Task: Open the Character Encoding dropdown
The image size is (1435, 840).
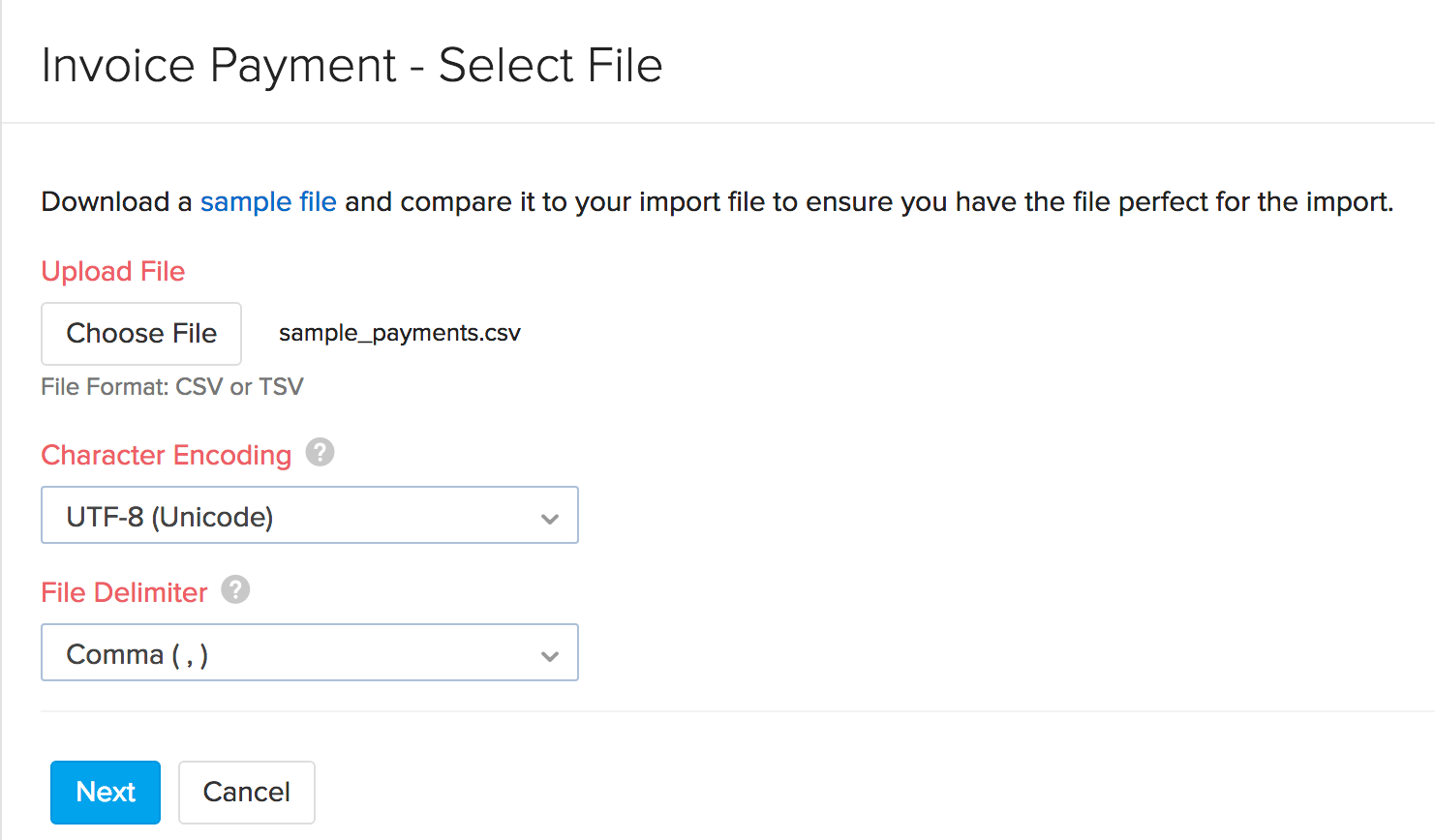Action: (310, 515)
